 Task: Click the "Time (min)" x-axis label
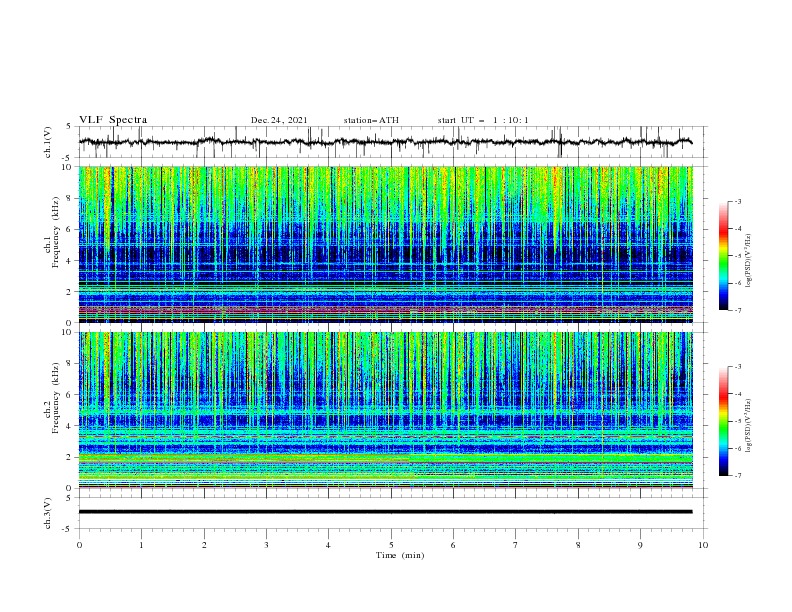pyautogui.click(x=400, y=555)
